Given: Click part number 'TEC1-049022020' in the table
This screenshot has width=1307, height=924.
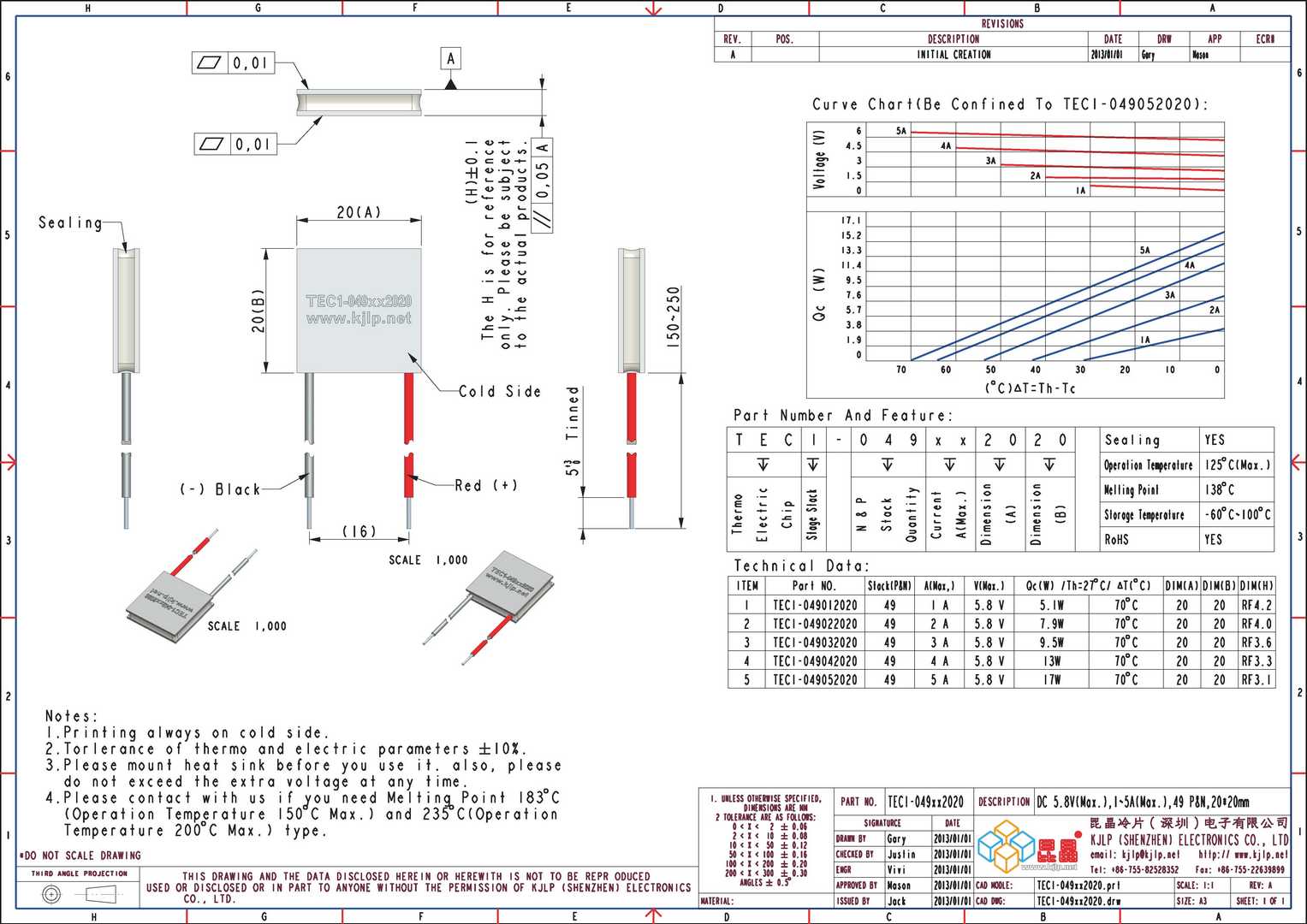Looking at the screenshot, I should tap(815, 624).
